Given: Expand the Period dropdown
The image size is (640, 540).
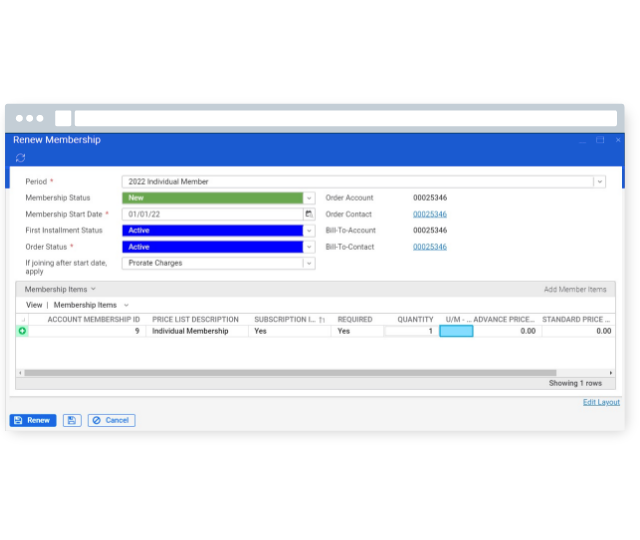Looking at the screenshot, I should (x=599, y=182).
